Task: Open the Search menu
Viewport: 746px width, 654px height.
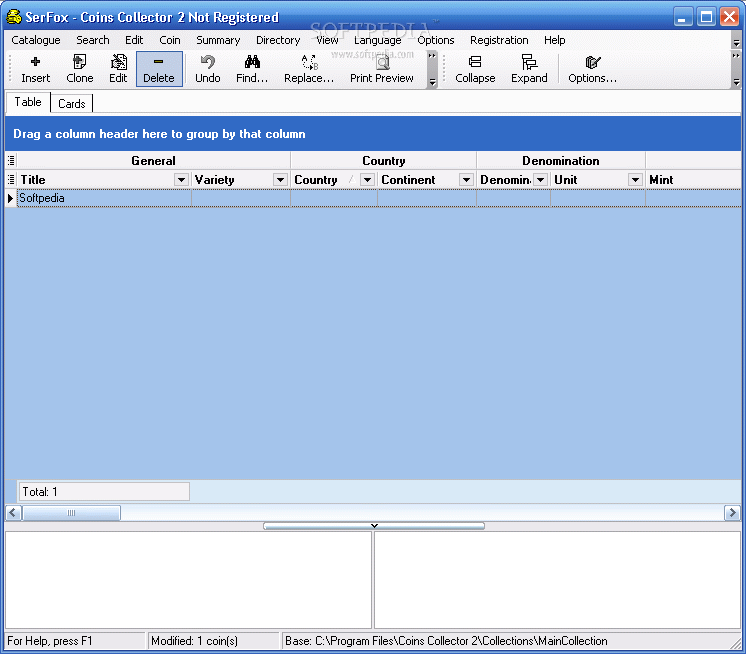Action: tap(93, 40)
